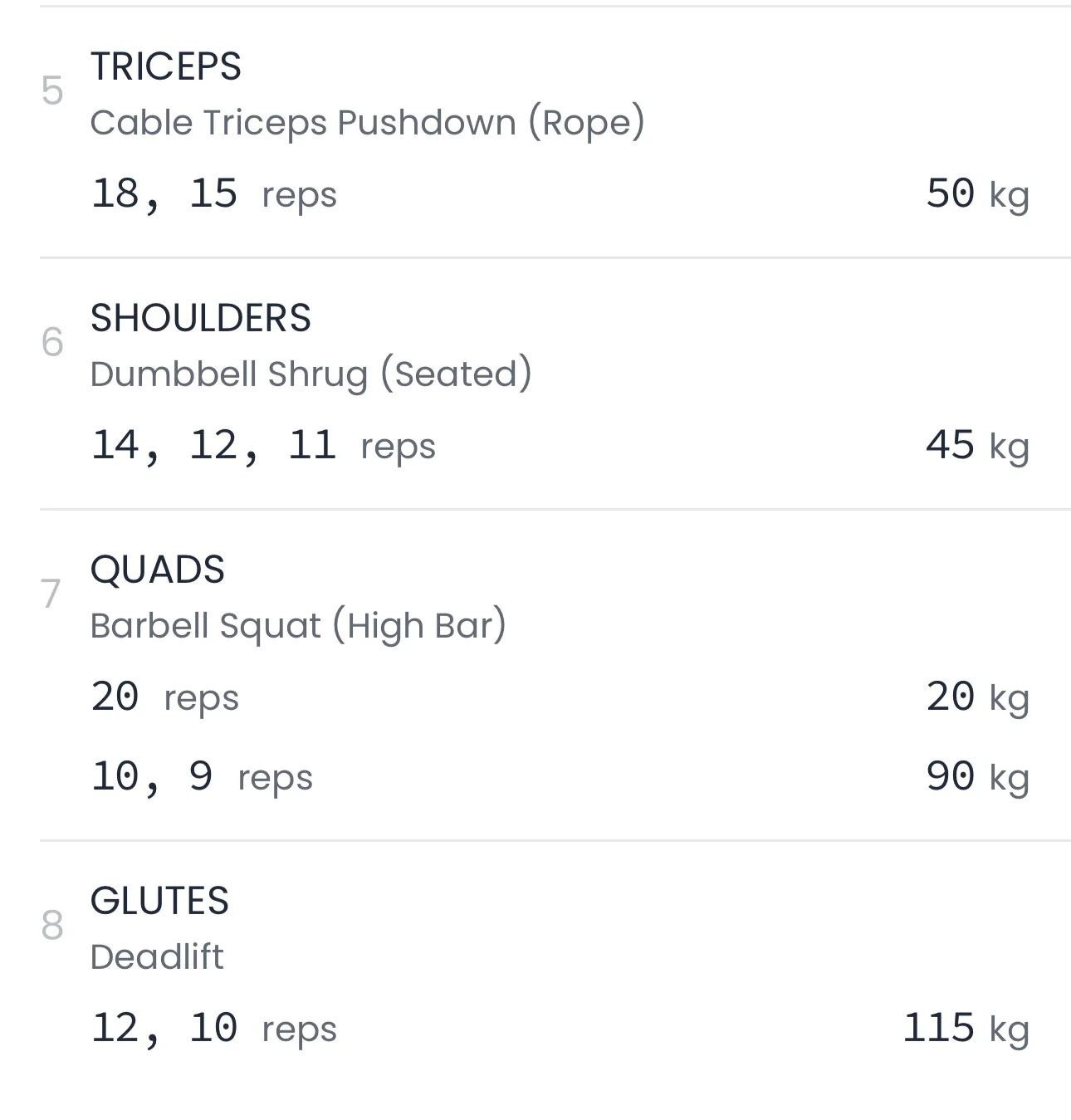Viewport: 1071px width, 1120px height.
Task: Open the Deadlift exercise
Action: [156, 957]
